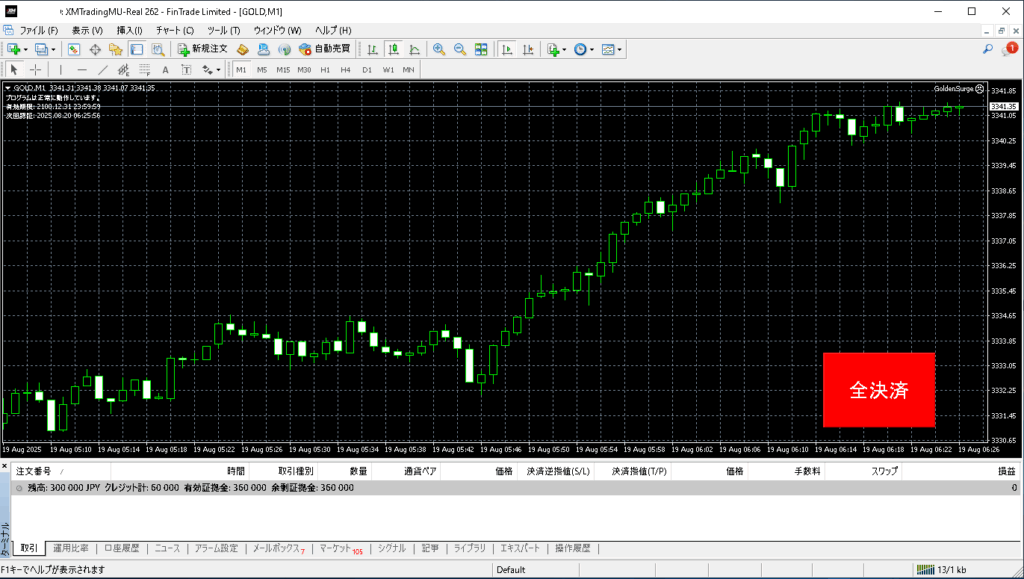The image size is (1024, 579).
Task: Zoom out on the chart
Action: click(460, 49)
